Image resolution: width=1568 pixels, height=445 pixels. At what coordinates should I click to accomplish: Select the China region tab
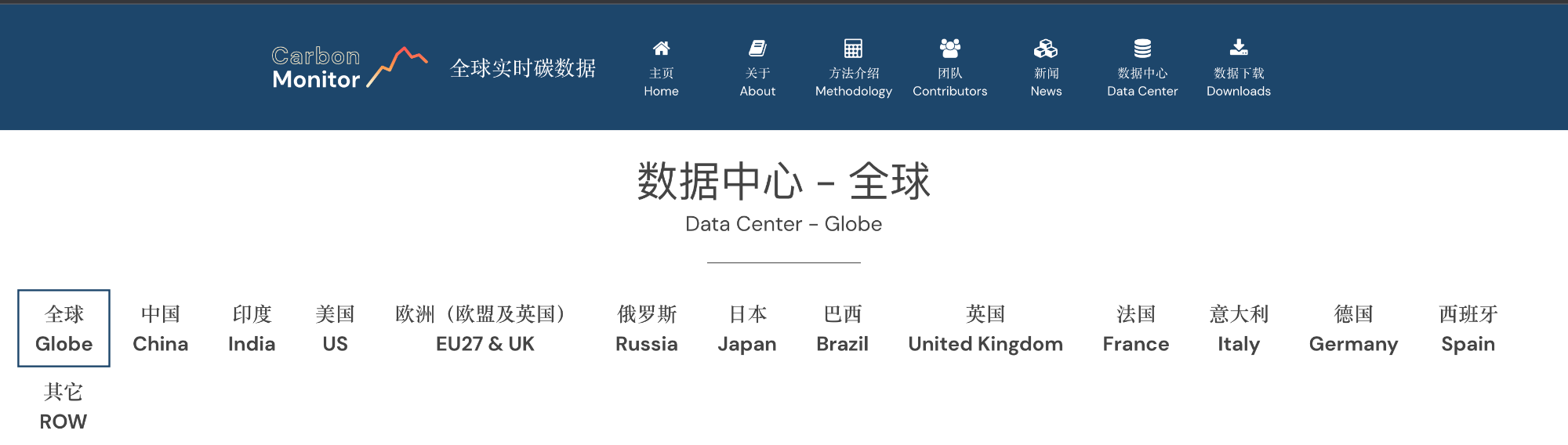161,328
